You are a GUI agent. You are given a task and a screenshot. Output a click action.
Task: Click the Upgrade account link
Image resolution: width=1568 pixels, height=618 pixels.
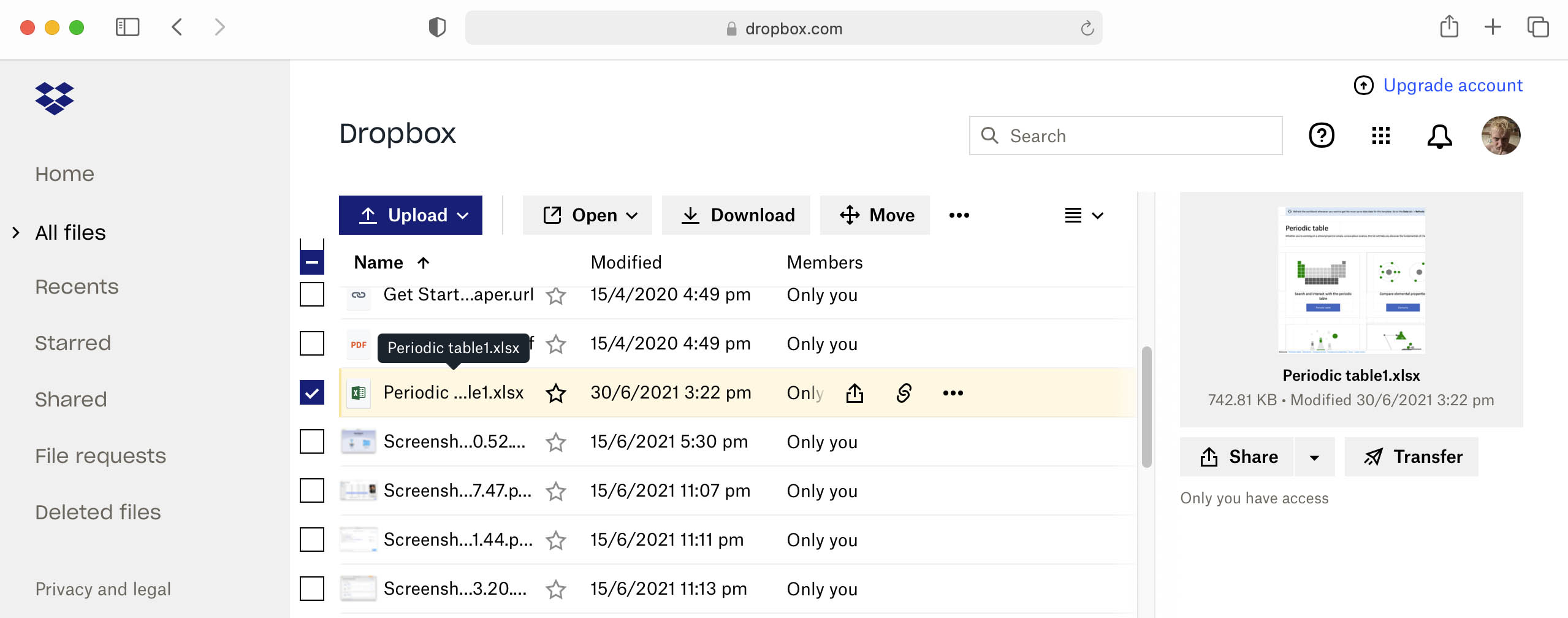click(x=1438, y=85)
